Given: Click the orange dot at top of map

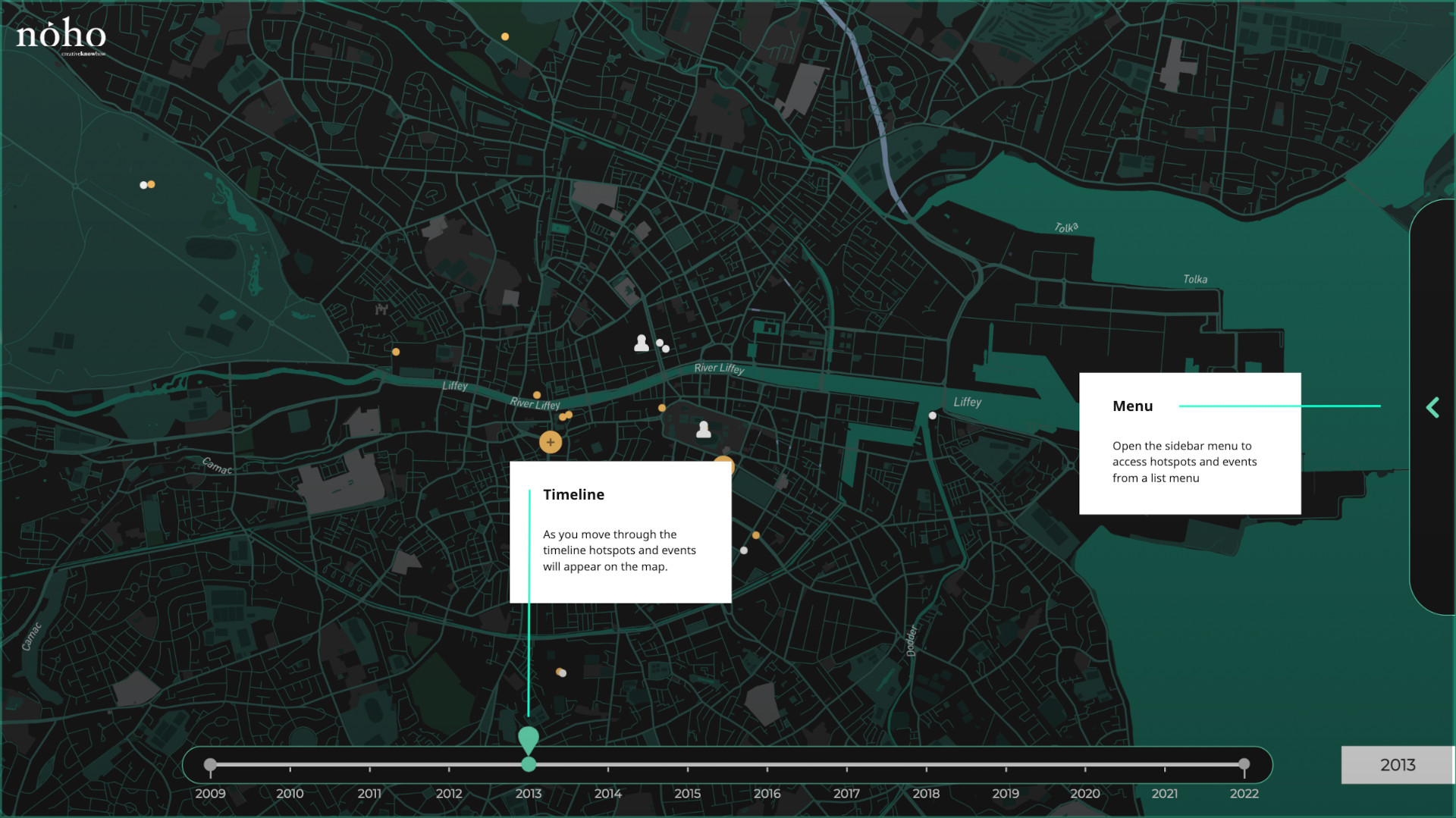Looking at the screenshot, I should tap(505, 36).
